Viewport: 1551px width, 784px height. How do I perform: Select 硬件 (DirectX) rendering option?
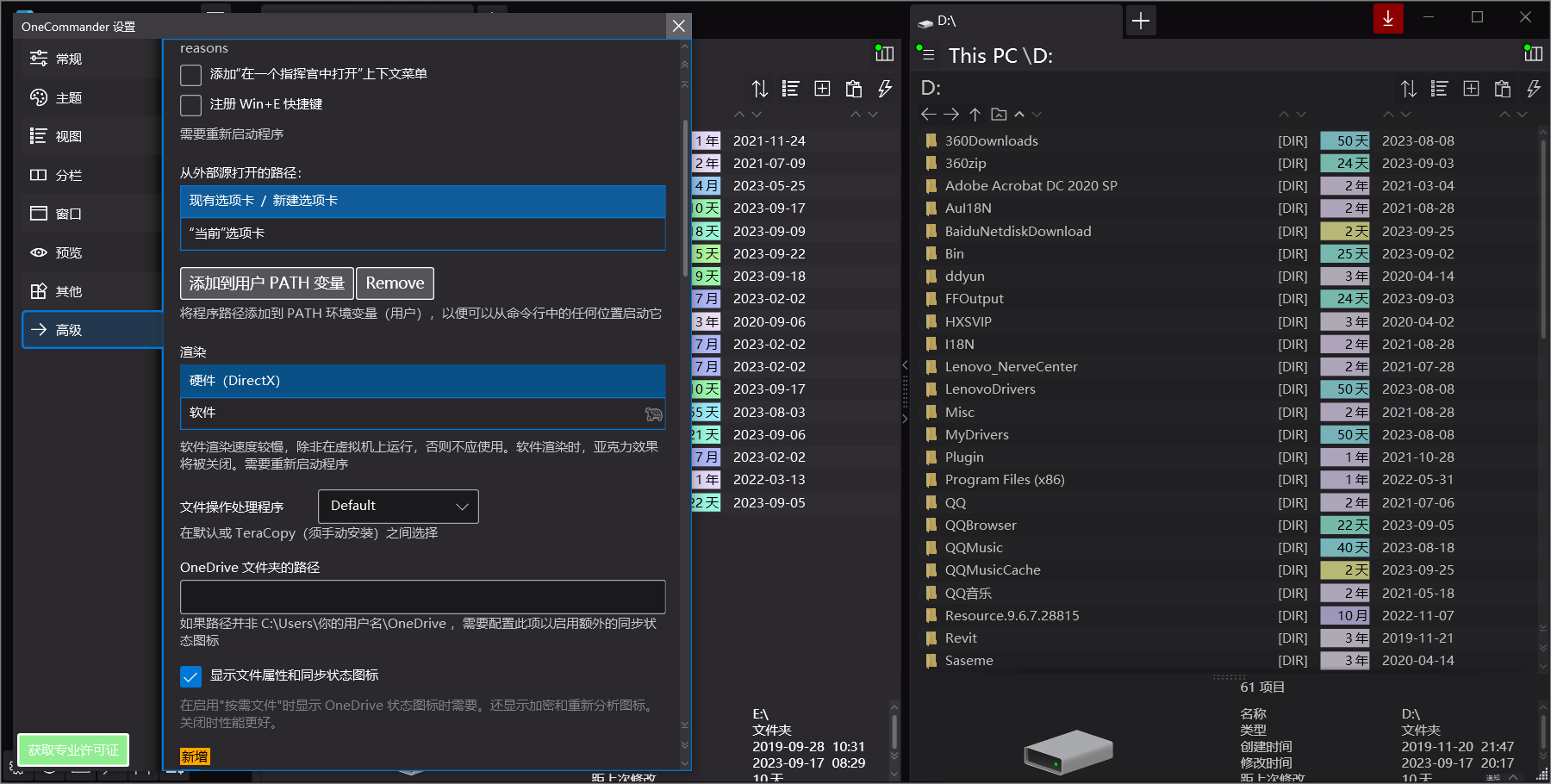click(x=422, y=381)
